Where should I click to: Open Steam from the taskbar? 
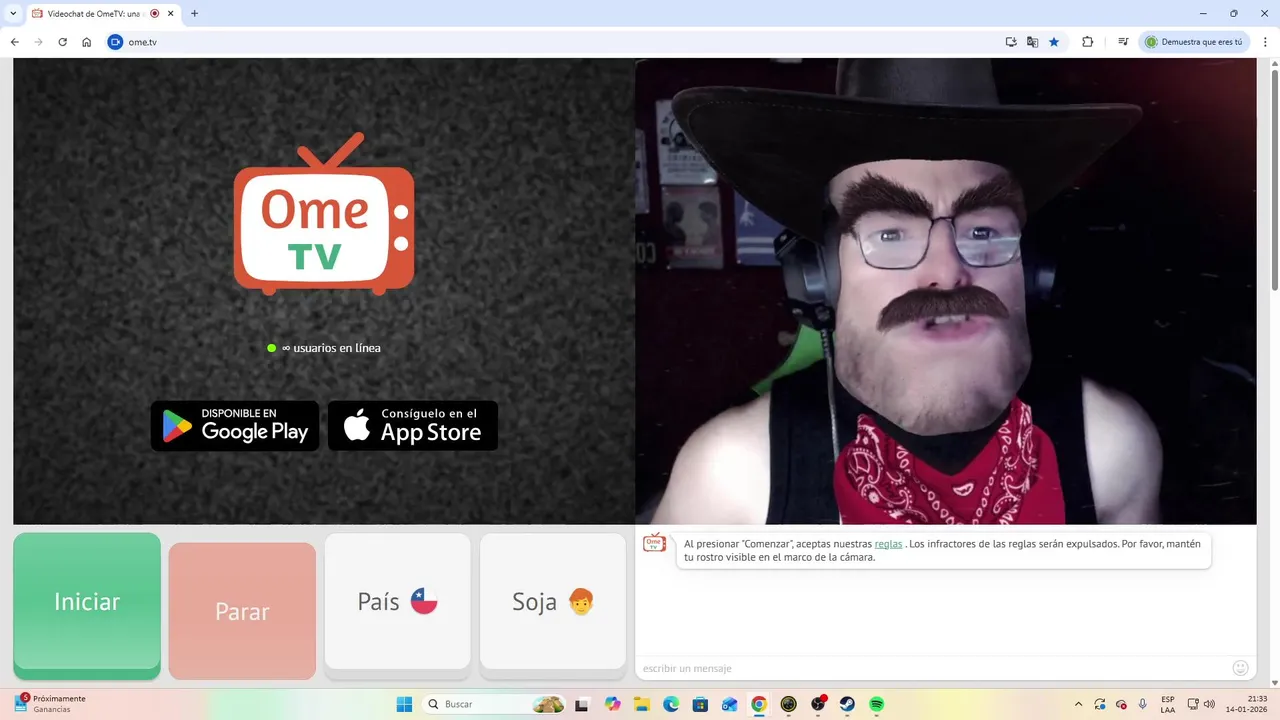847,704
